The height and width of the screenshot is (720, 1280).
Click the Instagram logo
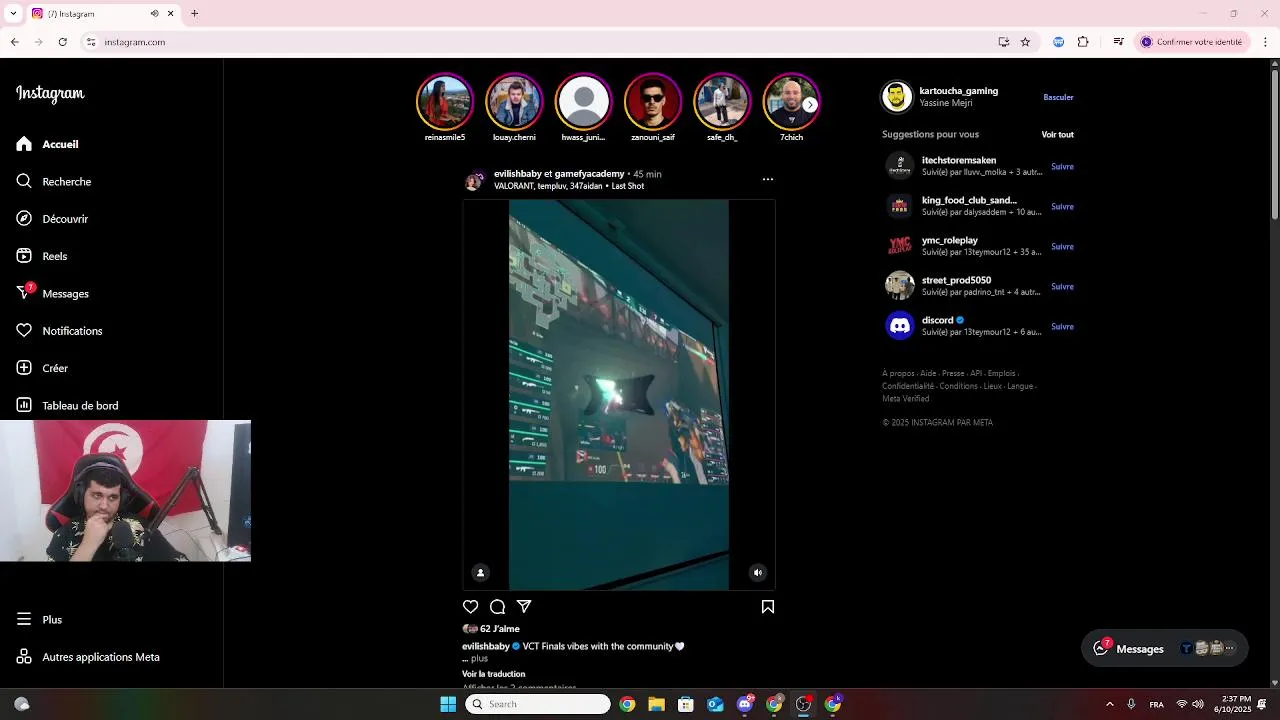click(50, 94)
